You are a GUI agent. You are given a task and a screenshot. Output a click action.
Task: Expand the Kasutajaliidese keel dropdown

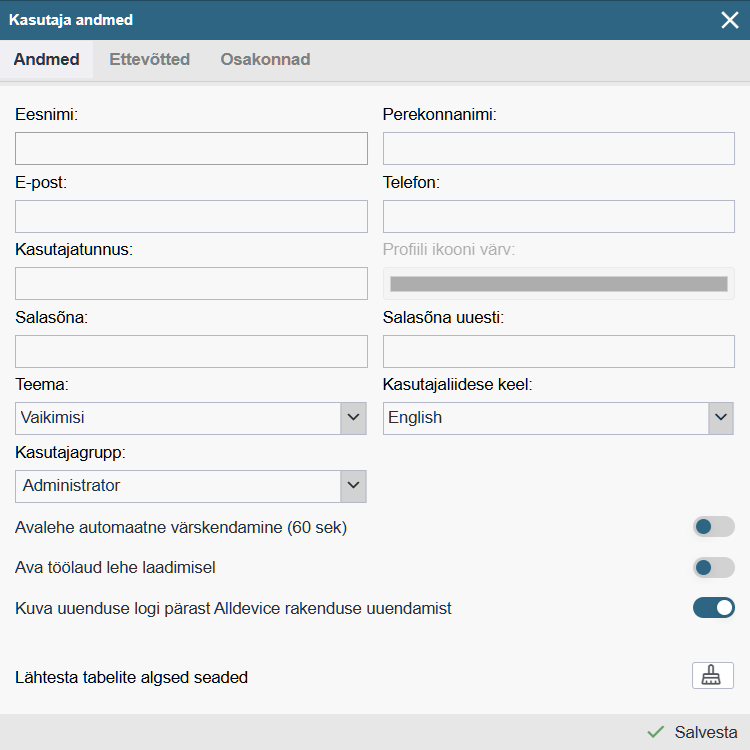coord(558,418)
